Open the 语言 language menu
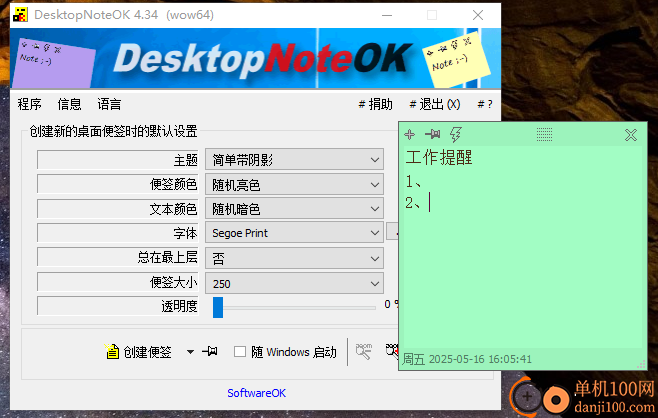The image size is (658, 418). (109, 104)
